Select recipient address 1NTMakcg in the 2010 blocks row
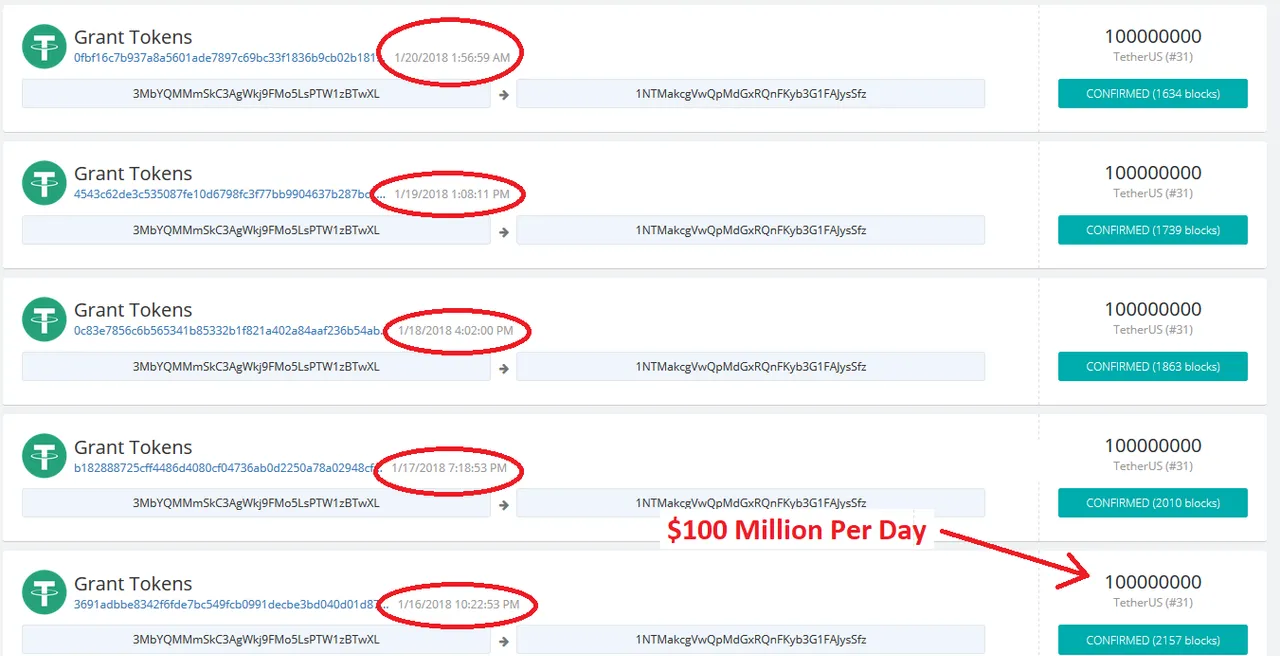1280x656 pixels. [x=751, y=503]
